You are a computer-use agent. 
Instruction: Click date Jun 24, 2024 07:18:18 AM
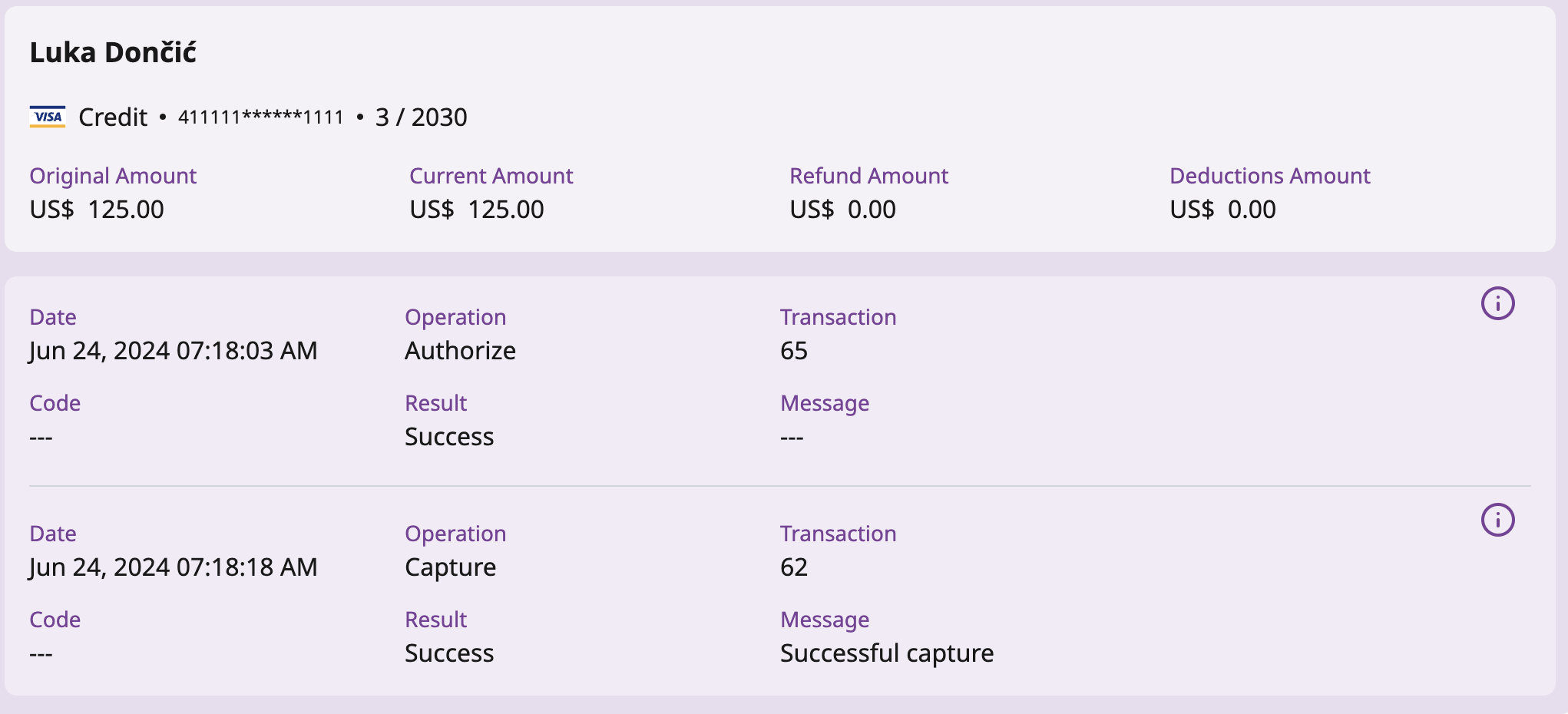(174, 567)
